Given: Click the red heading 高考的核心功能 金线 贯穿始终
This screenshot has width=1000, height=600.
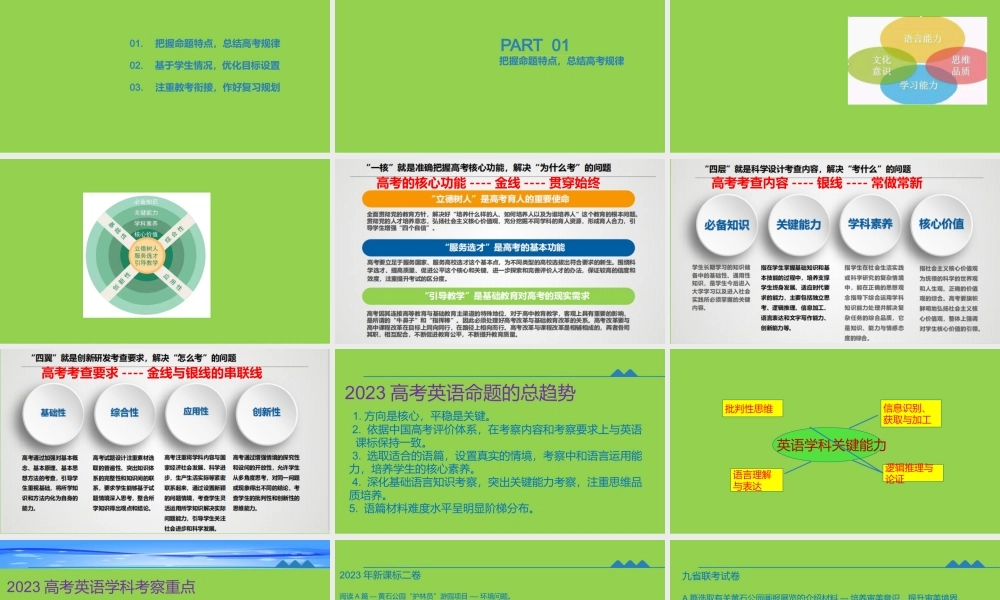Looking at the screenshot, I should click(488, 183).
